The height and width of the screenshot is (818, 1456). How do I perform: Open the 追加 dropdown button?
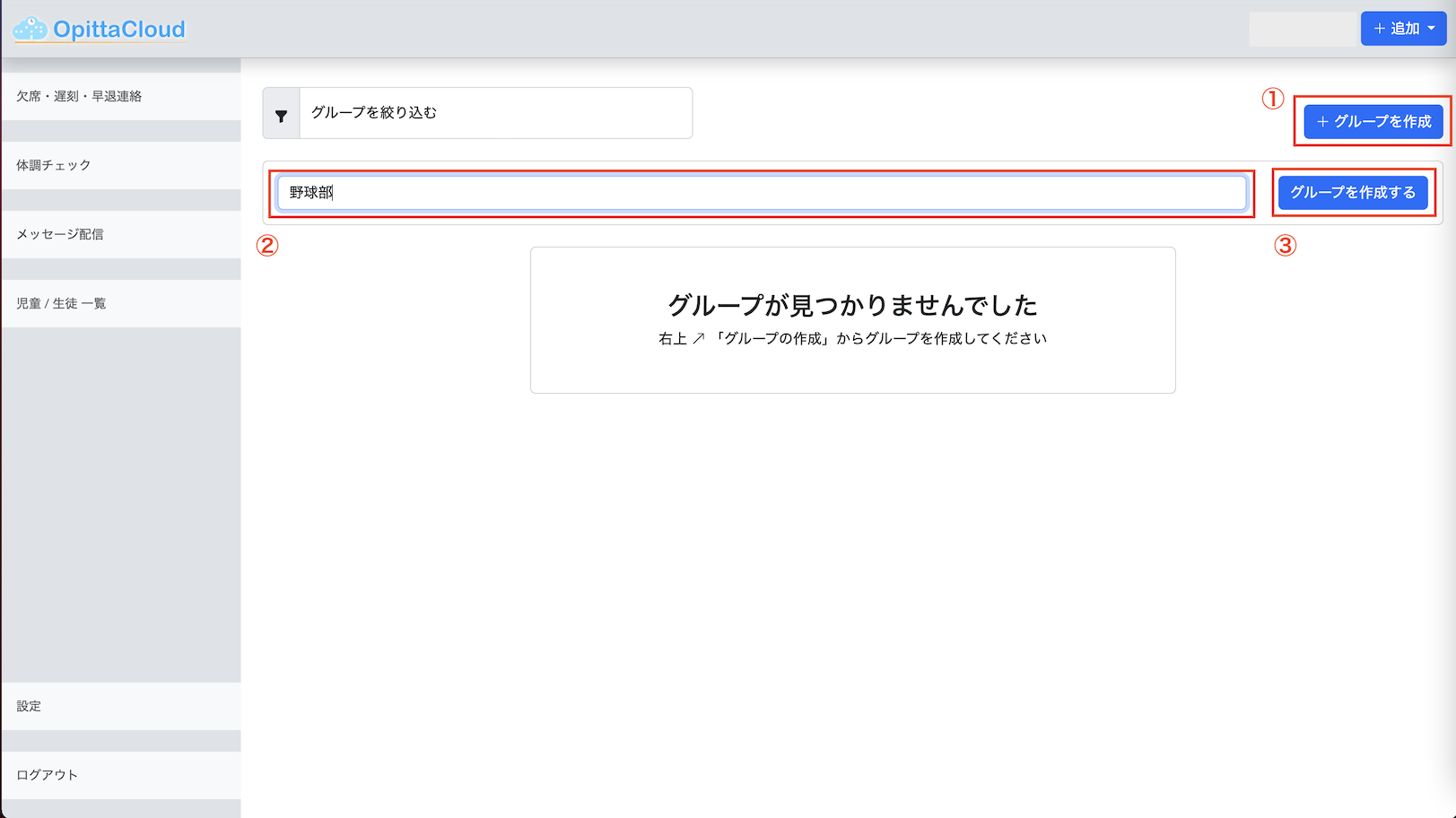pos(1403,29)
